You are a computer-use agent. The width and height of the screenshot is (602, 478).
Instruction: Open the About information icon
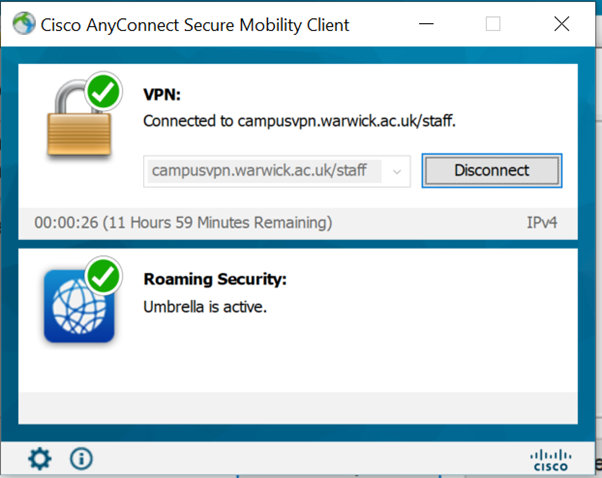point(81,458)
